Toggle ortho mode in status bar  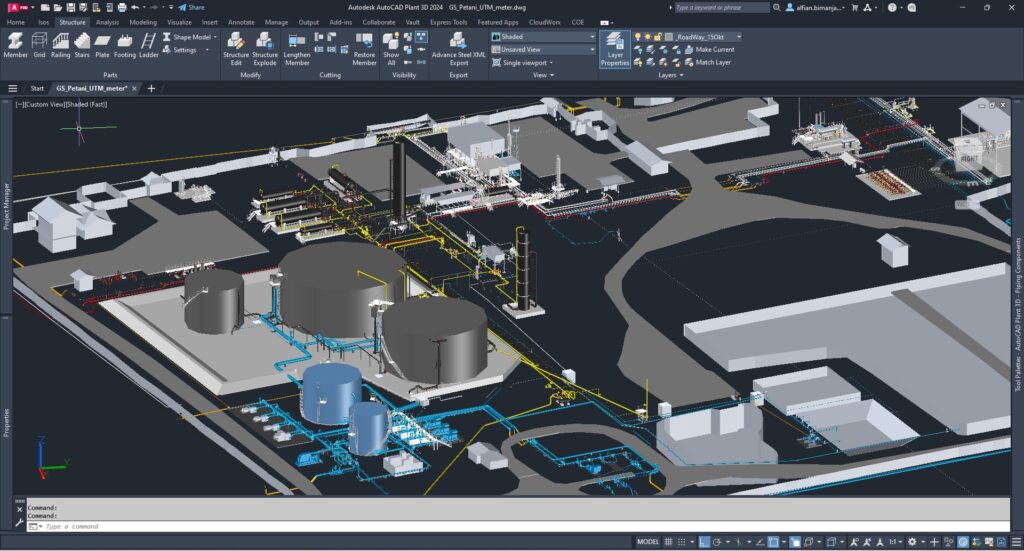point(704,542)
